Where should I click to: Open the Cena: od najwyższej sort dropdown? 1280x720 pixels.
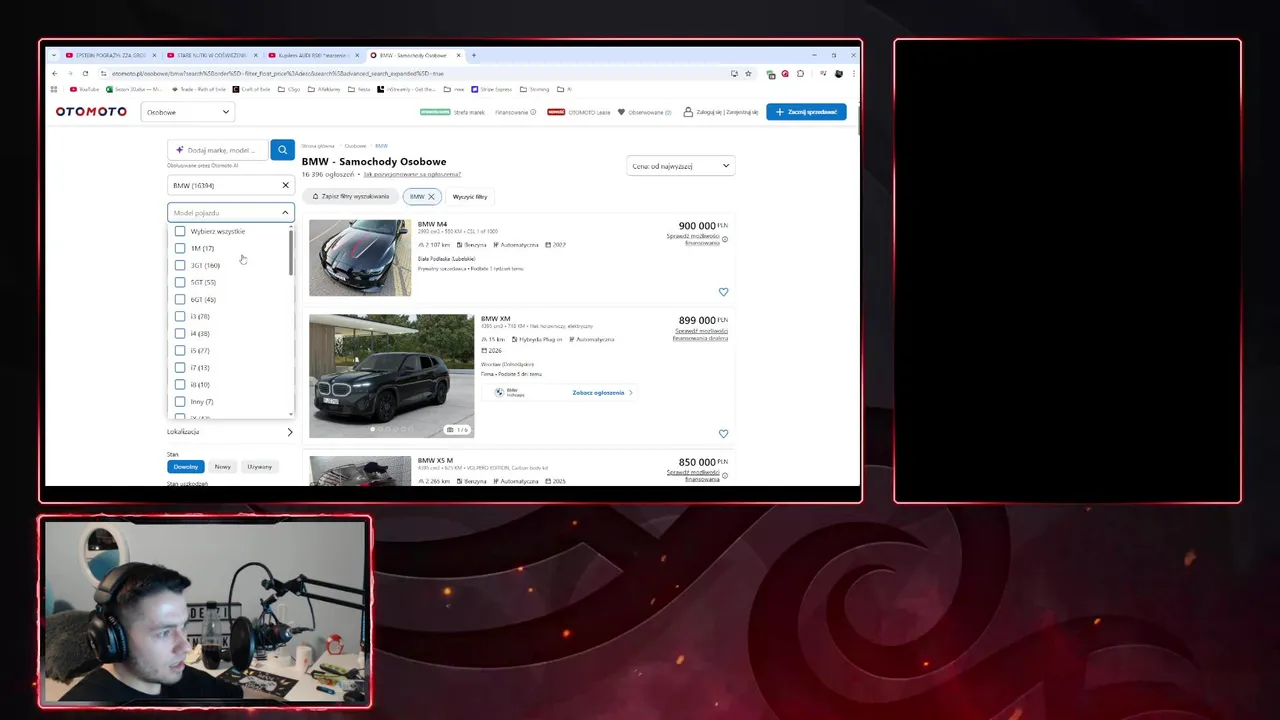pos(681,166)
